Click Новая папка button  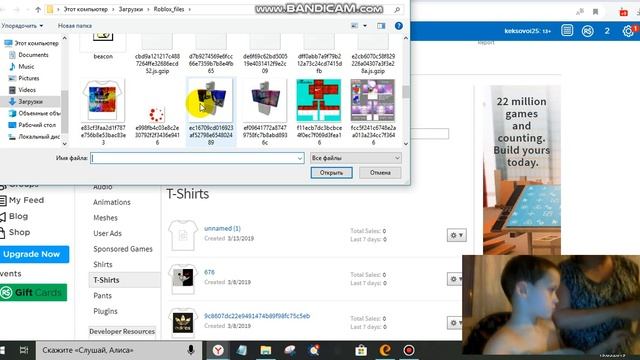coord(75,26)
